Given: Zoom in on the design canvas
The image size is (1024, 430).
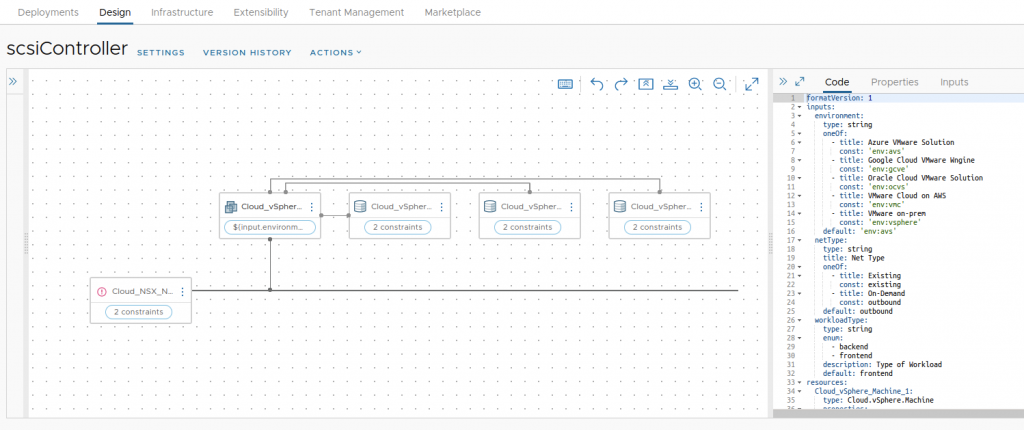Looking at the screenshot, I should [x=695, y=85].
